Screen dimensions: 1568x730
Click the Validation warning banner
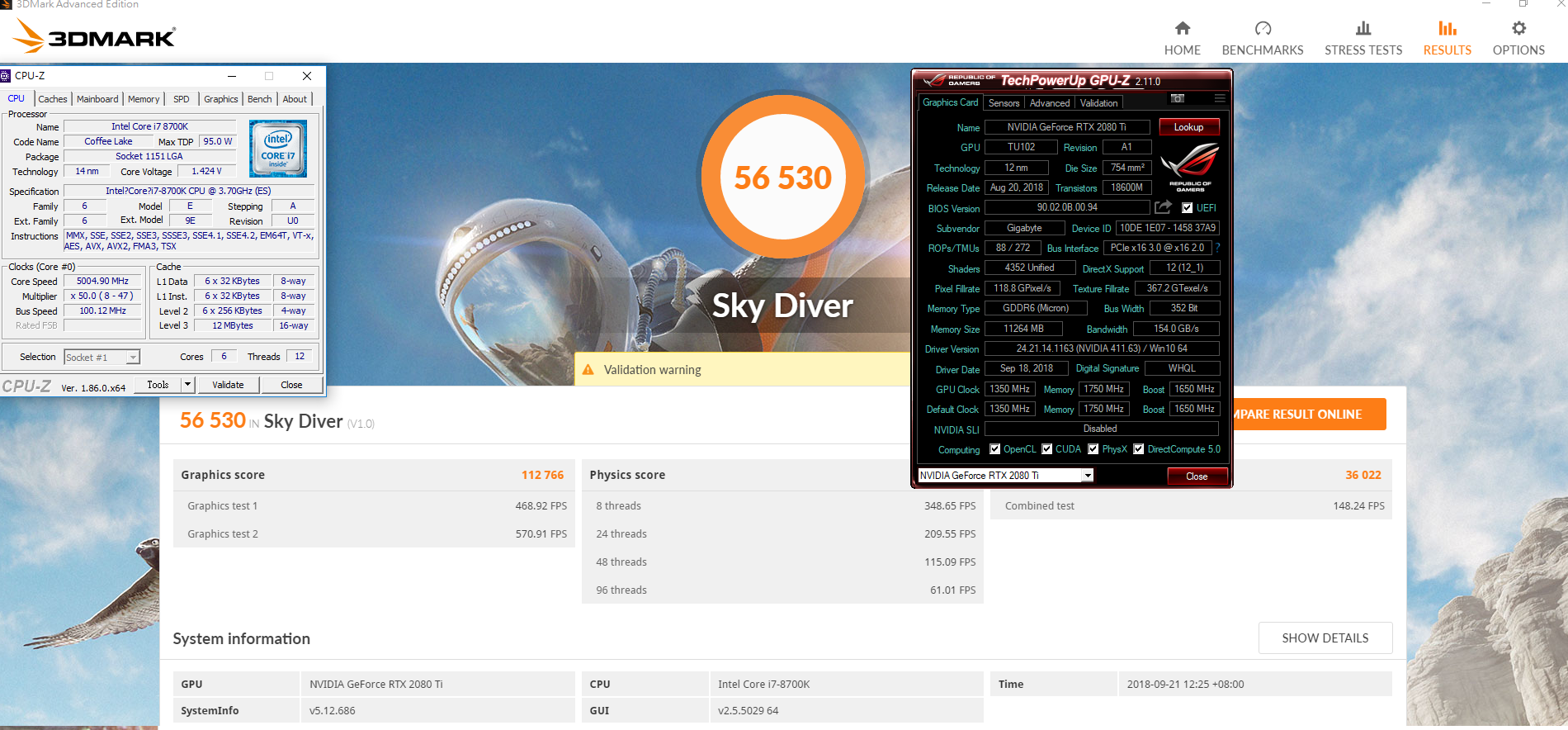[743, 370]
